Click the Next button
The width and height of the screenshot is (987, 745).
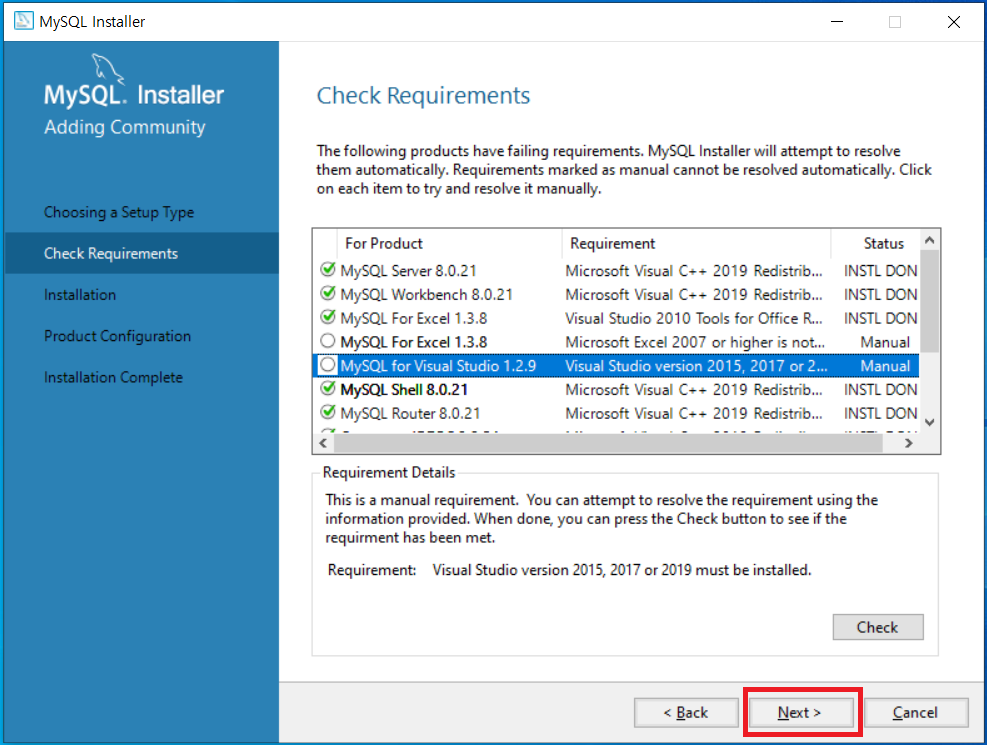[x=799, y=712]
